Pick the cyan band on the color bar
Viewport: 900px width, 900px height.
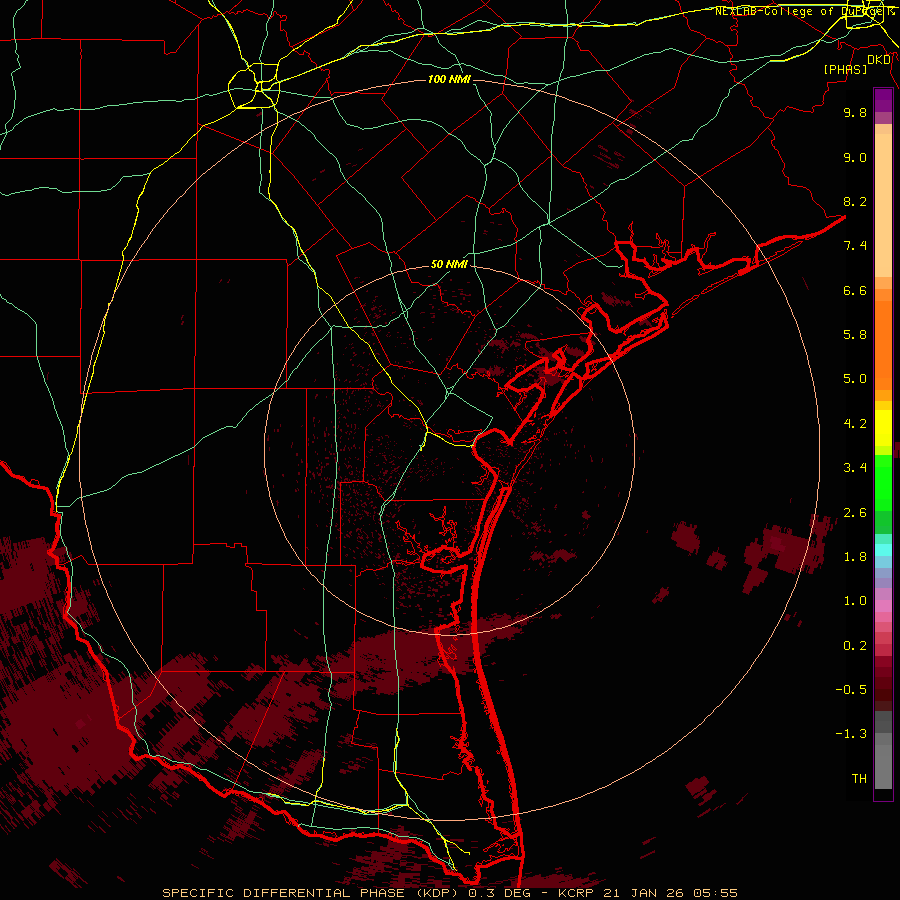coord(883,550)
